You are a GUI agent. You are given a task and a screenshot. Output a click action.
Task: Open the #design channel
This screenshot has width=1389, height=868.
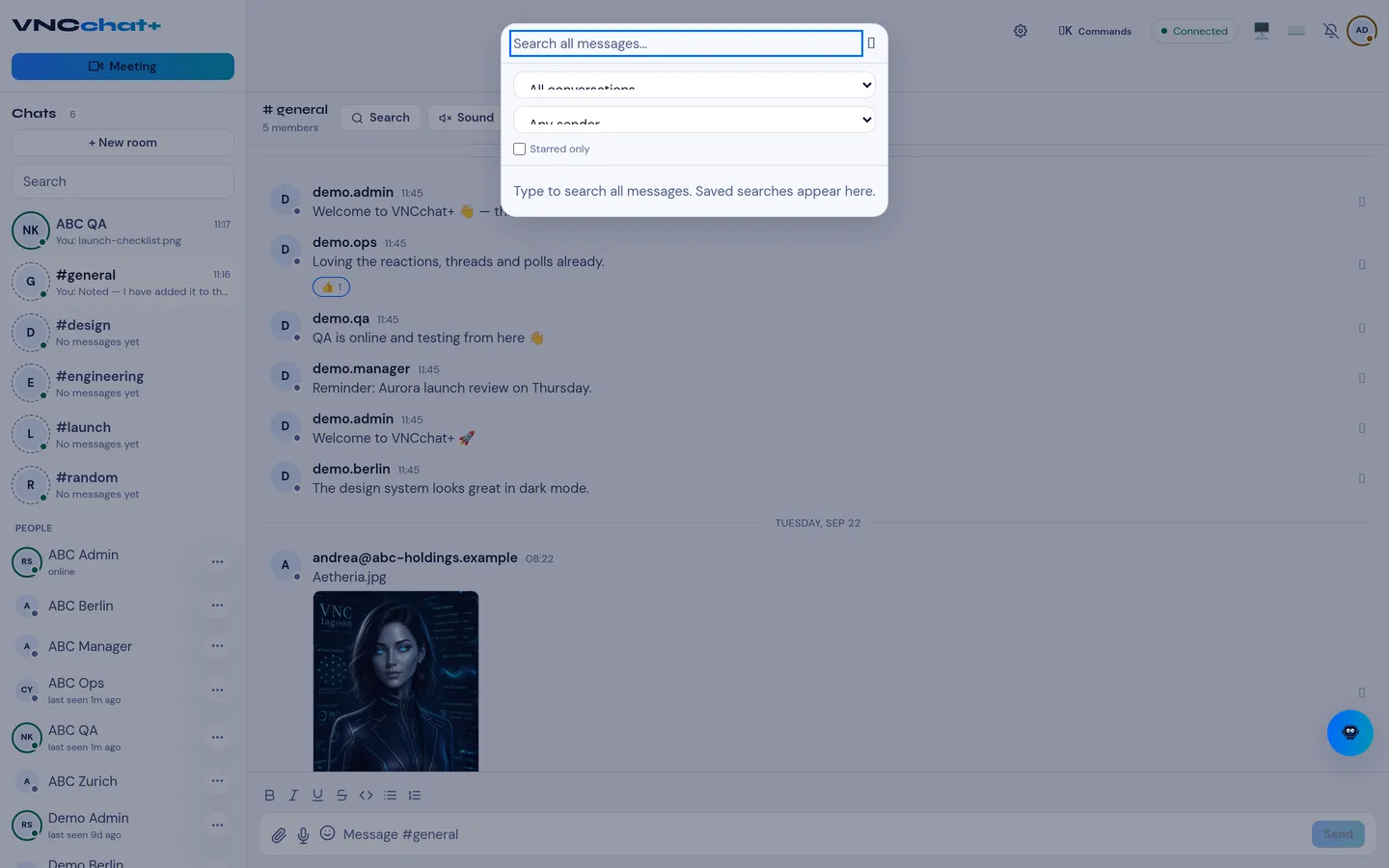[123, 333]
